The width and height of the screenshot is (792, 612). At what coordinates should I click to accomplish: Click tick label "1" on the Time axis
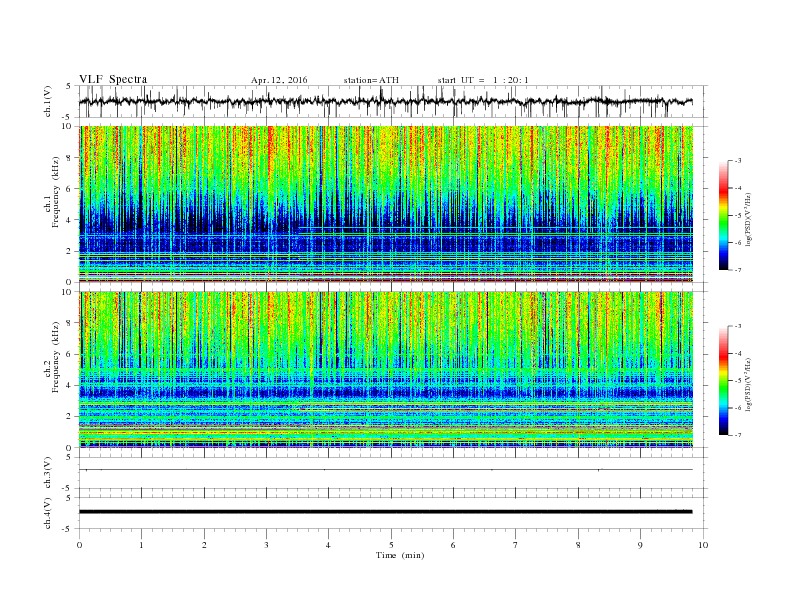click(142, 545)
